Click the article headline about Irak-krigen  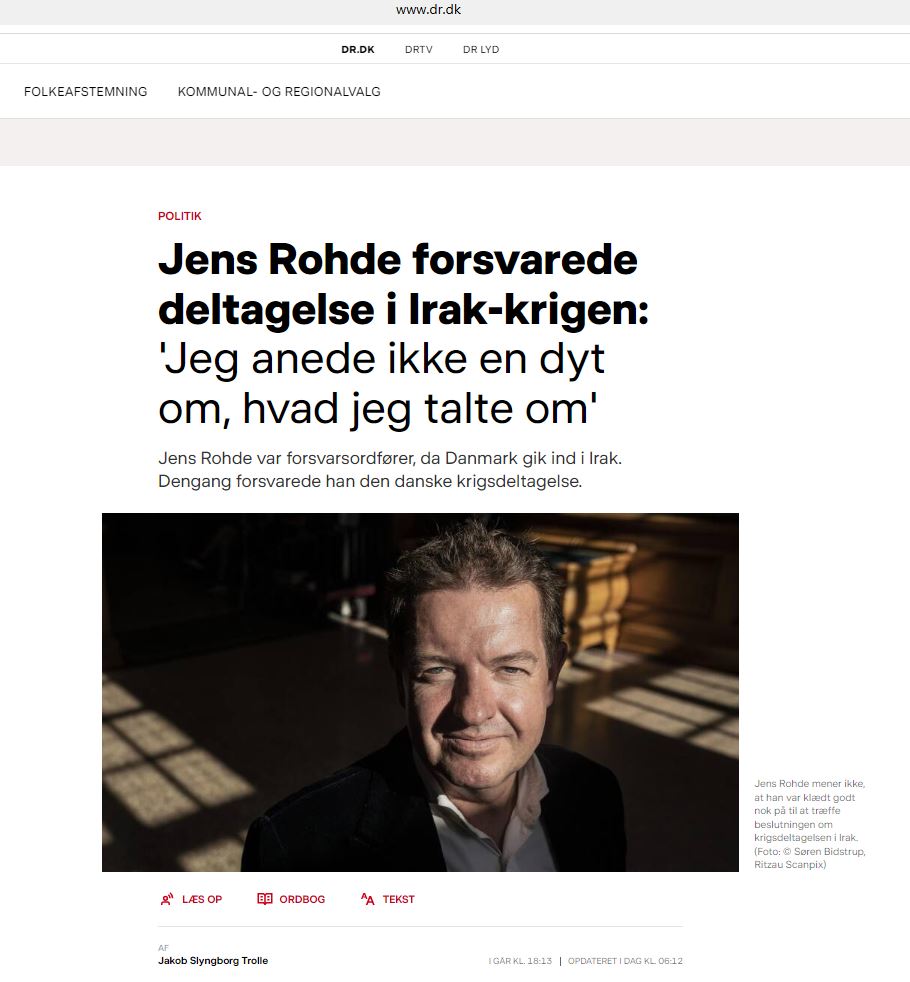403,334
